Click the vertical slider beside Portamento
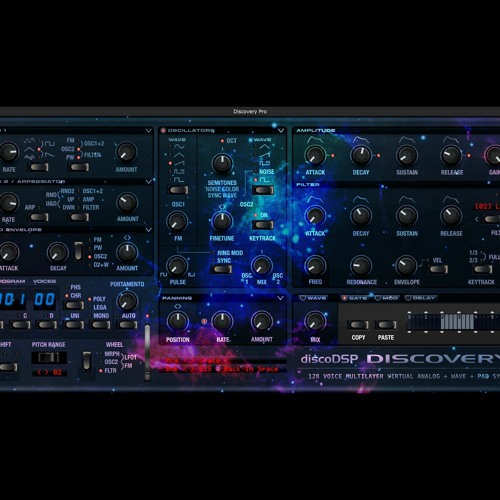The height and width of the screenshot is (500, 500). coord(147,352)
